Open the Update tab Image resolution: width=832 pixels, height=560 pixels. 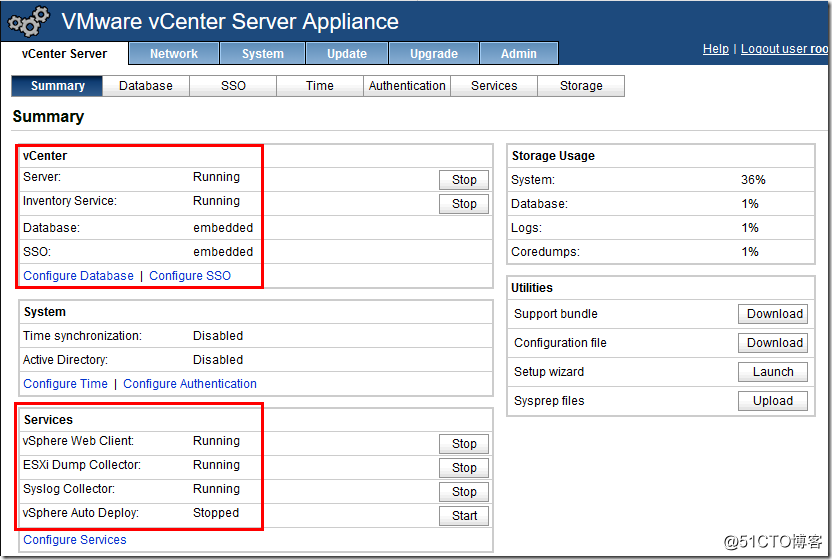(347, 54)
